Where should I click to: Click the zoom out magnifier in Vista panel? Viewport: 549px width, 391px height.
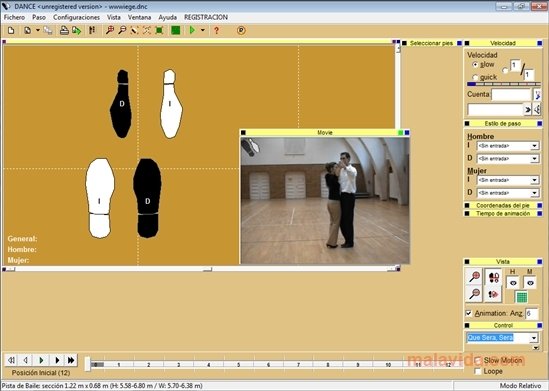(x=474, y=293)
